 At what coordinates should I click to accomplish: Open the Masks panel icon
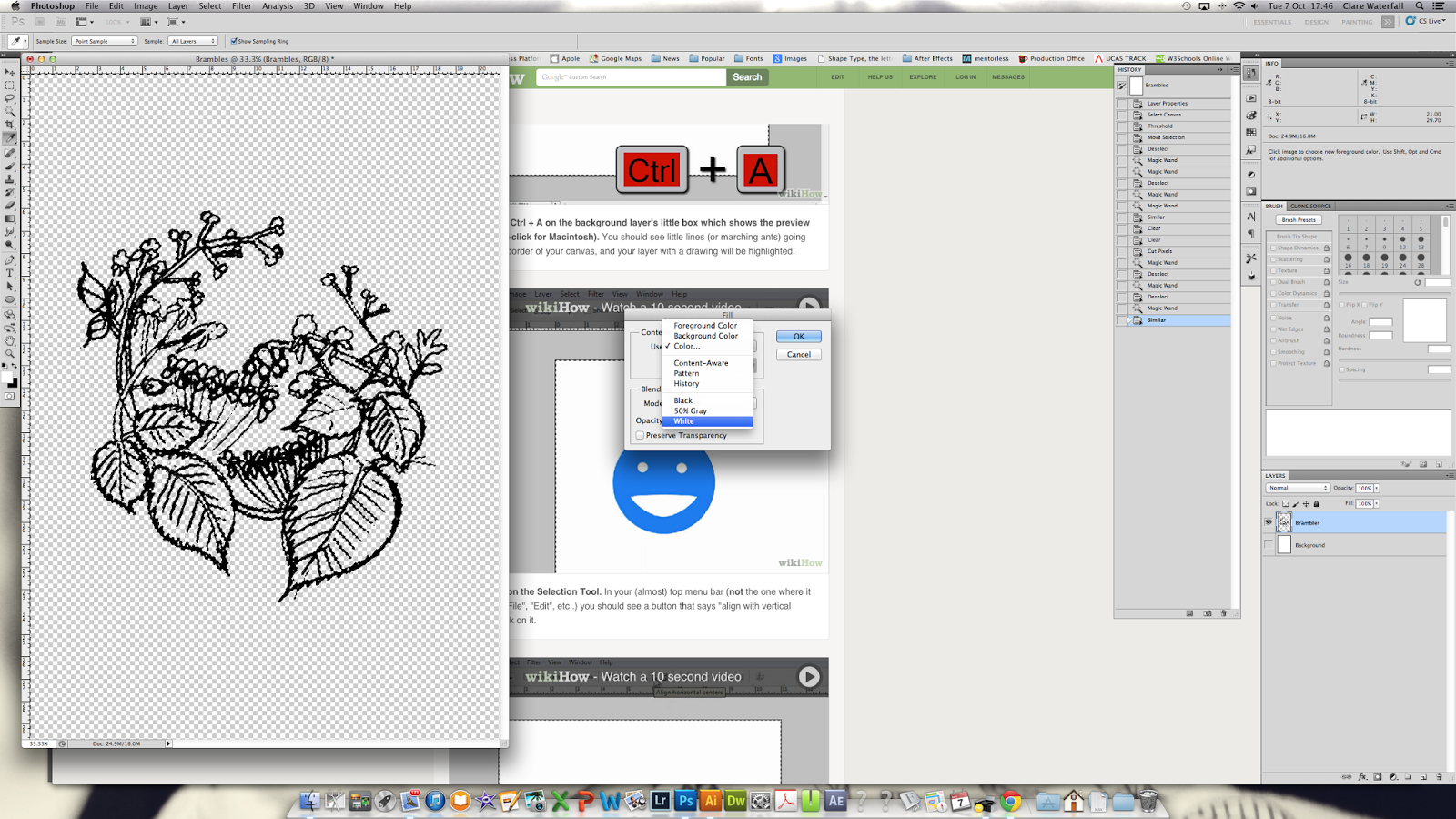(x=1251, y=192)
